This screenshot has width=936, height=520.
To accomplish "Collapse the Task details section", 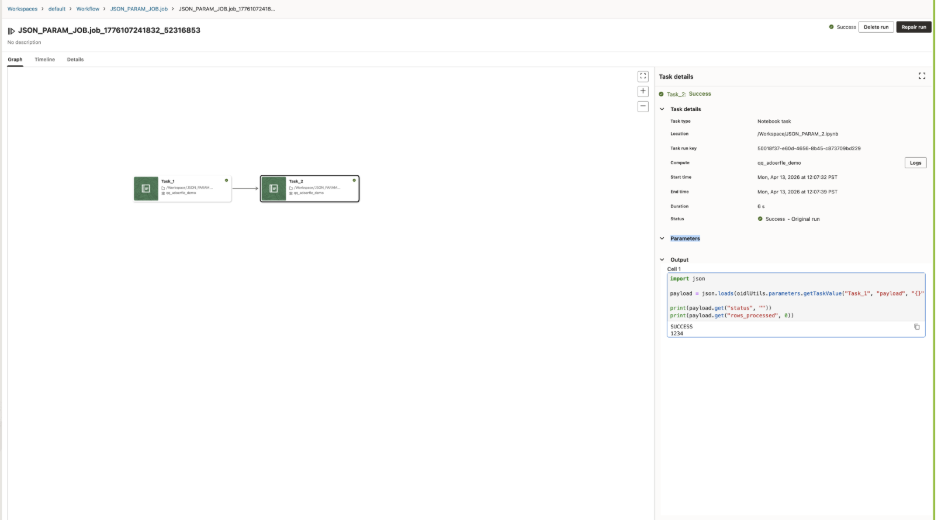I will (662, 109).
